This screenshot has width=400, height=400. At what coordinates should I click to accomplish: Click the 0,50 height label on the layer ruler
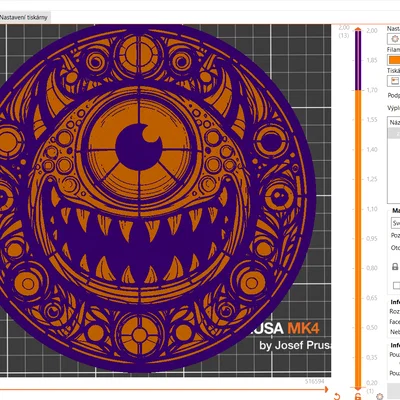[x=372, y=328]
